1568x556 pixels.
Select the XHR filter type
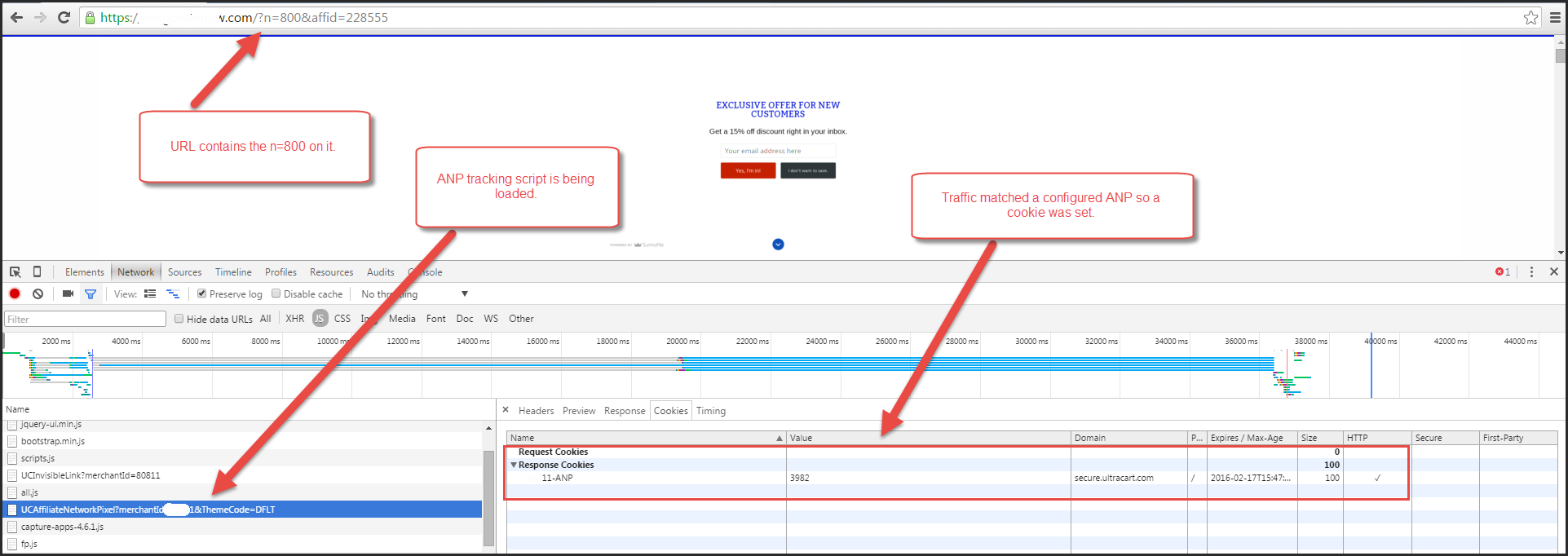[294, 319]
